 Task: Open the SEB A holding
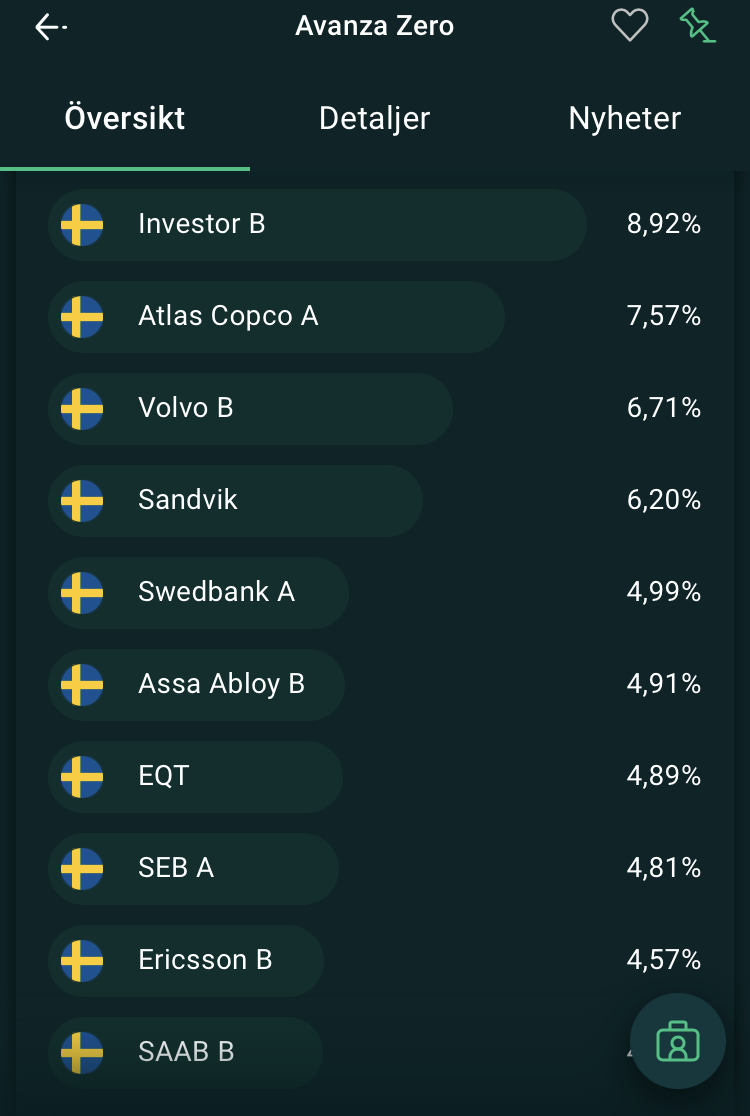click(x=176, y=869)
